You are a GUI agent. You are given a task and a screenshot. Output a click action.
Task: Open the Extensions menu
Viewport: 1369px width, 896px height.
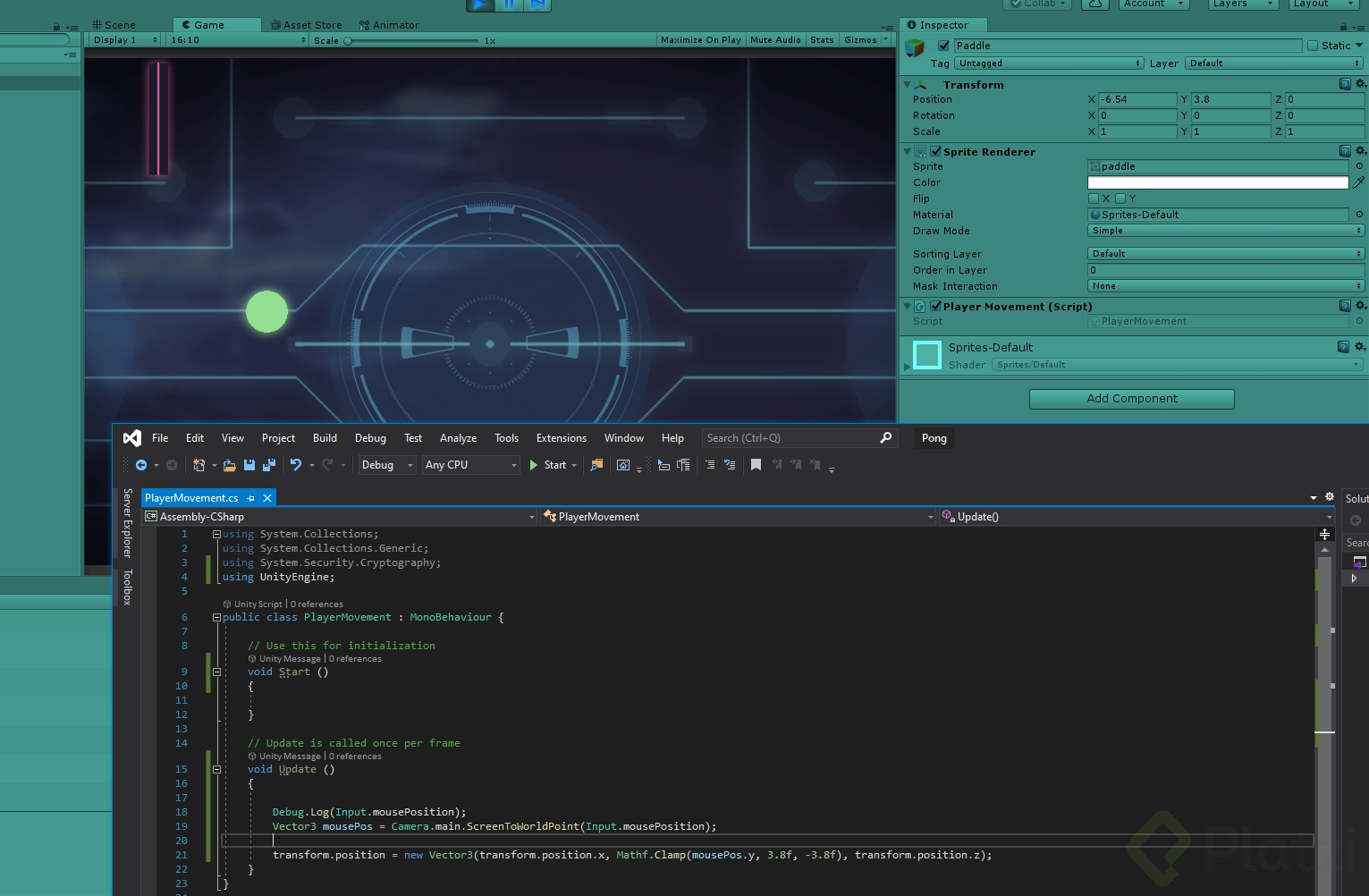point(562,438)
